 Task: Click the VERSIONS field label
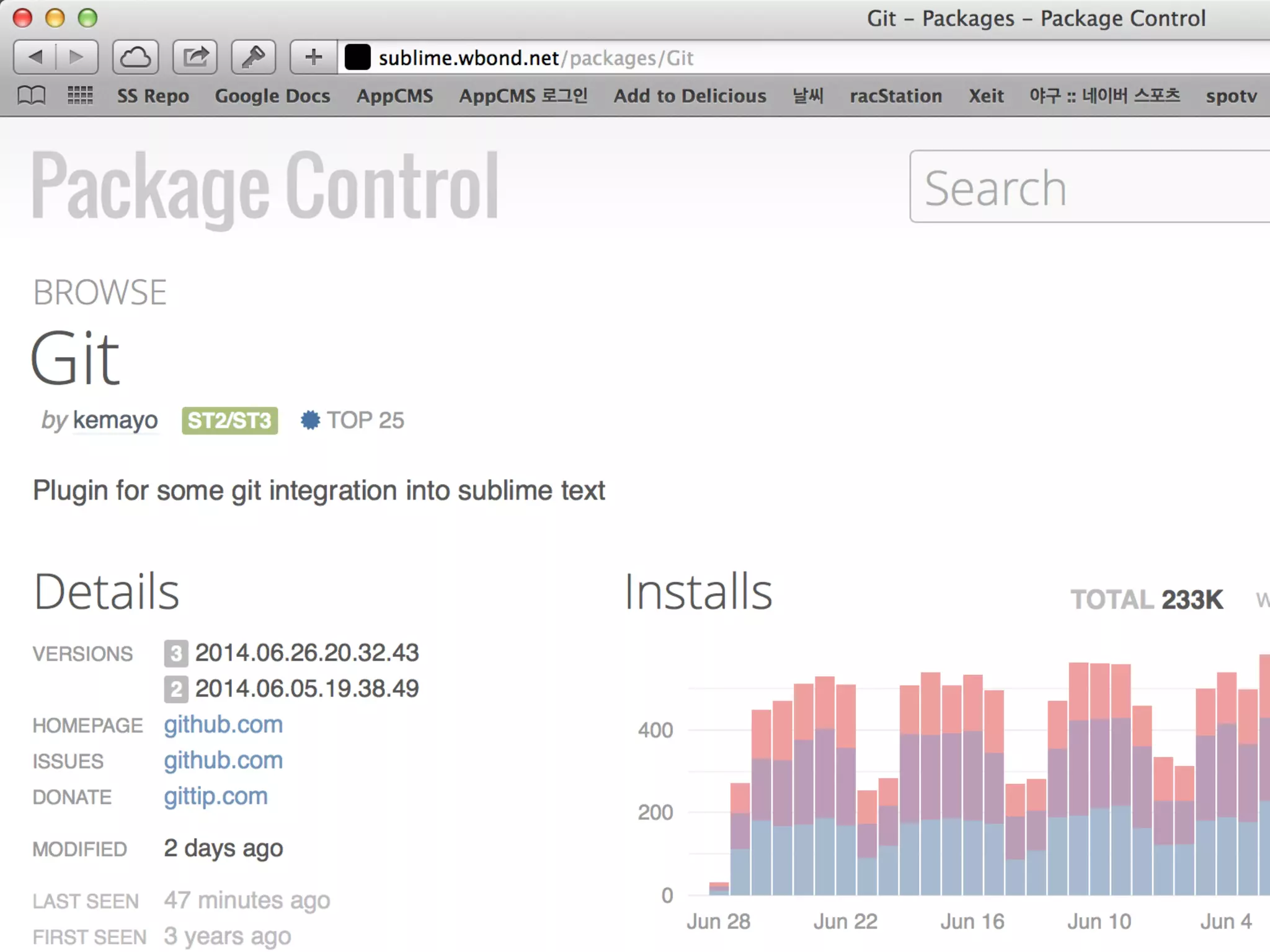point(82,654)
